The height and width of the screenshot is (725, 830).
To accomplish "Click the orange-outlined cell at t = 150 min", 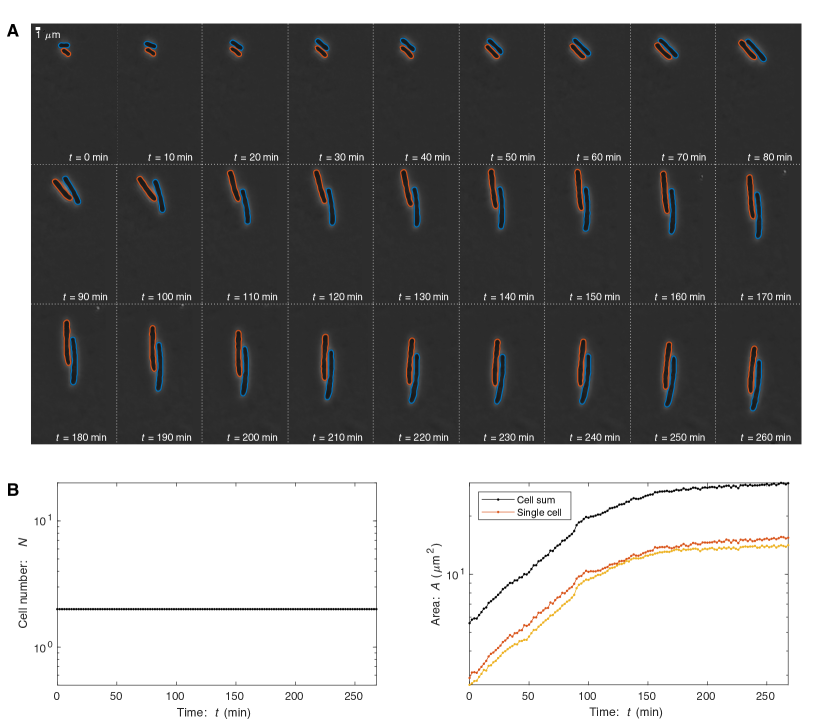I will [579, 189].
